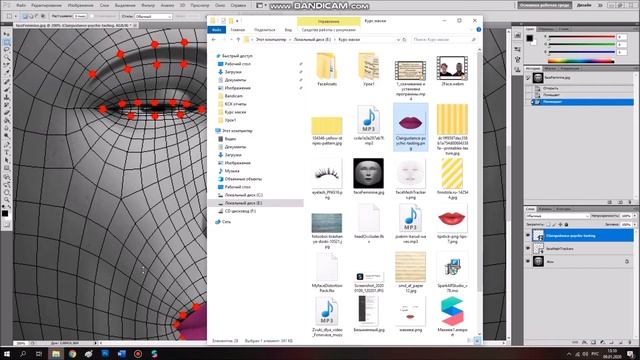640x360 pixels.
Task: Open the layer opacity slider arrow
Action: point(635,216)
